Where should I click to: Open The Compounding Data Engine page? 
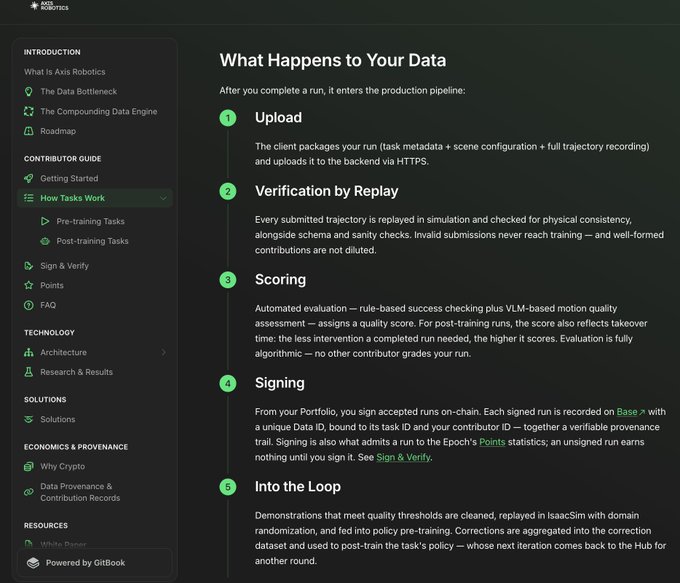click(98, 111)
